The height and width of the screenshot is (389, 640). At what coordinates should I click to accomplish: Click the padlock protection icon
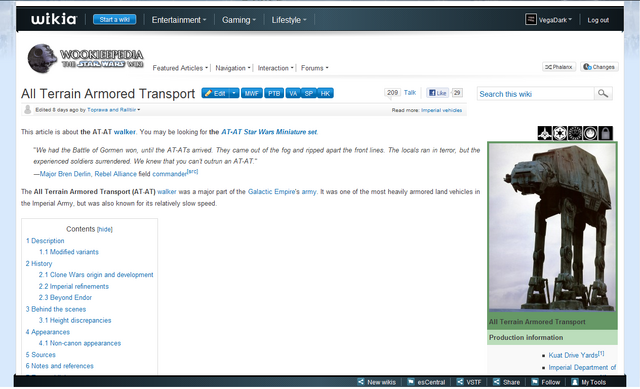606,133
